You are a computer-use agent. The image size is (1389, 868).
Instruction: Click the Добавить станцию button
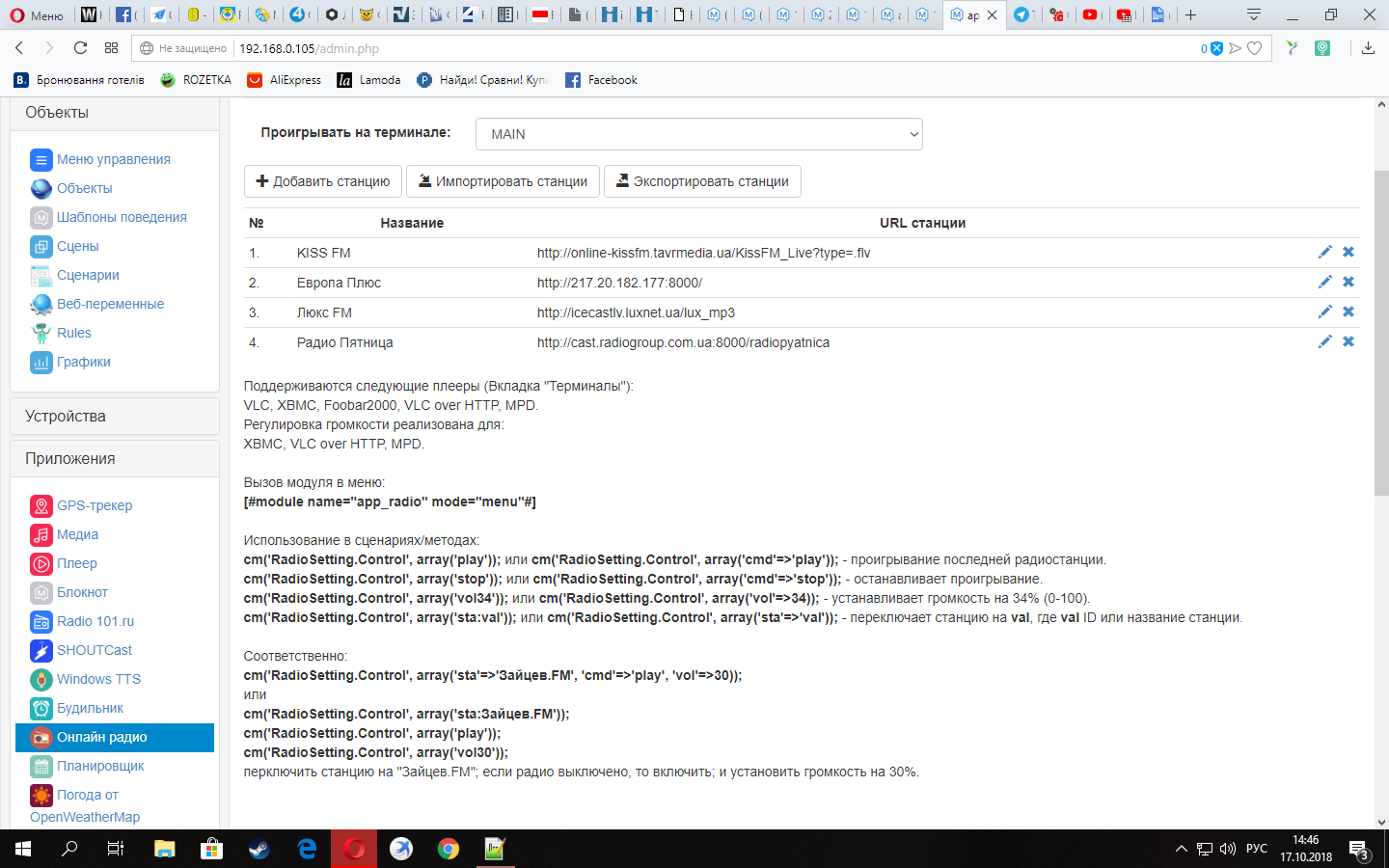(x=323, y=181)
